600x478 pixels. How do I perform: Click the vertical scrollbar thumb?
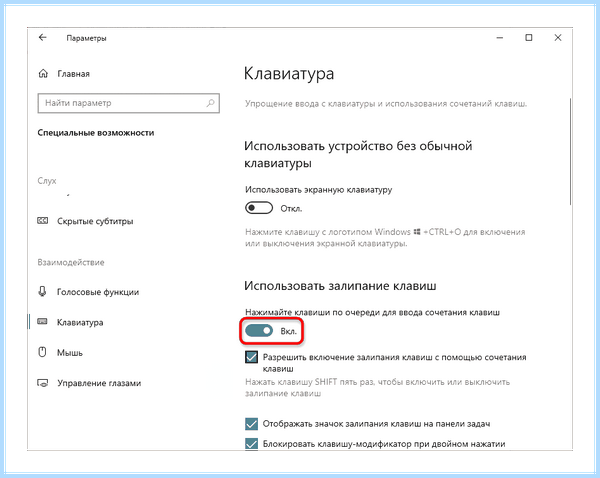[571, 151]
